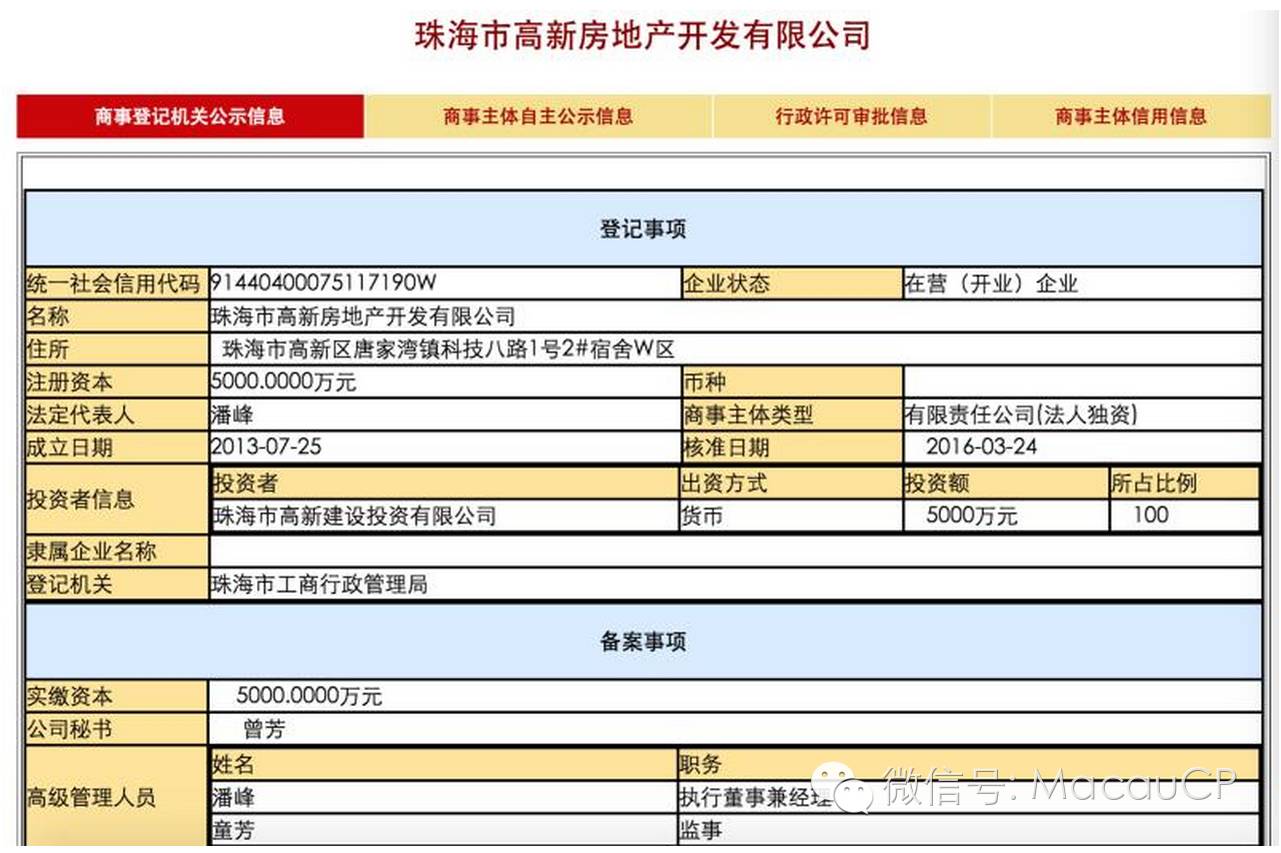Click the red company name page heading
This screenshot has height=853, width=1281.
(643, 35)
